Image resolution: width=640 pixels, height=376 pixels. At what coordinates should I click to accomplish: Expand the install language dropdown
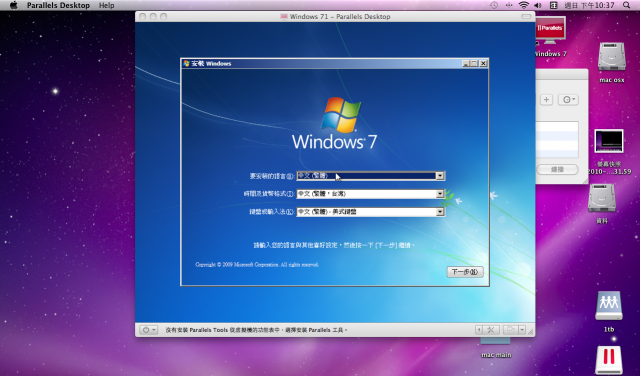pyautogui.click(x=440, y=176)
